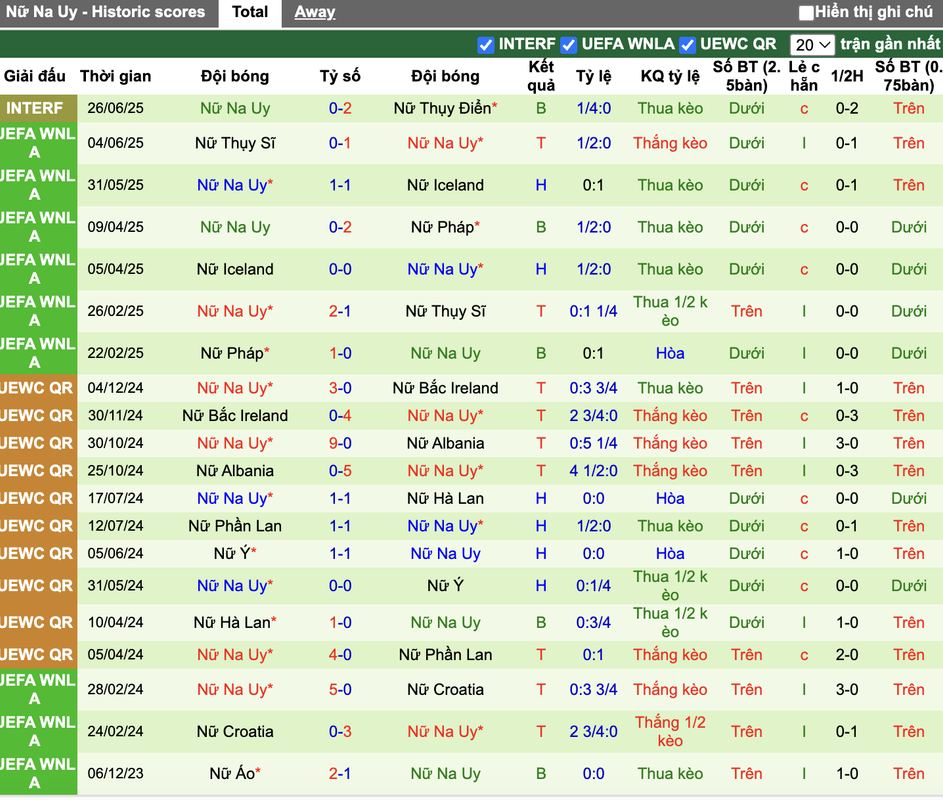Click Nữ Ý in the 05/06/24 row
The height and width of the screenshot is (800, 943).
pos(235,553)
